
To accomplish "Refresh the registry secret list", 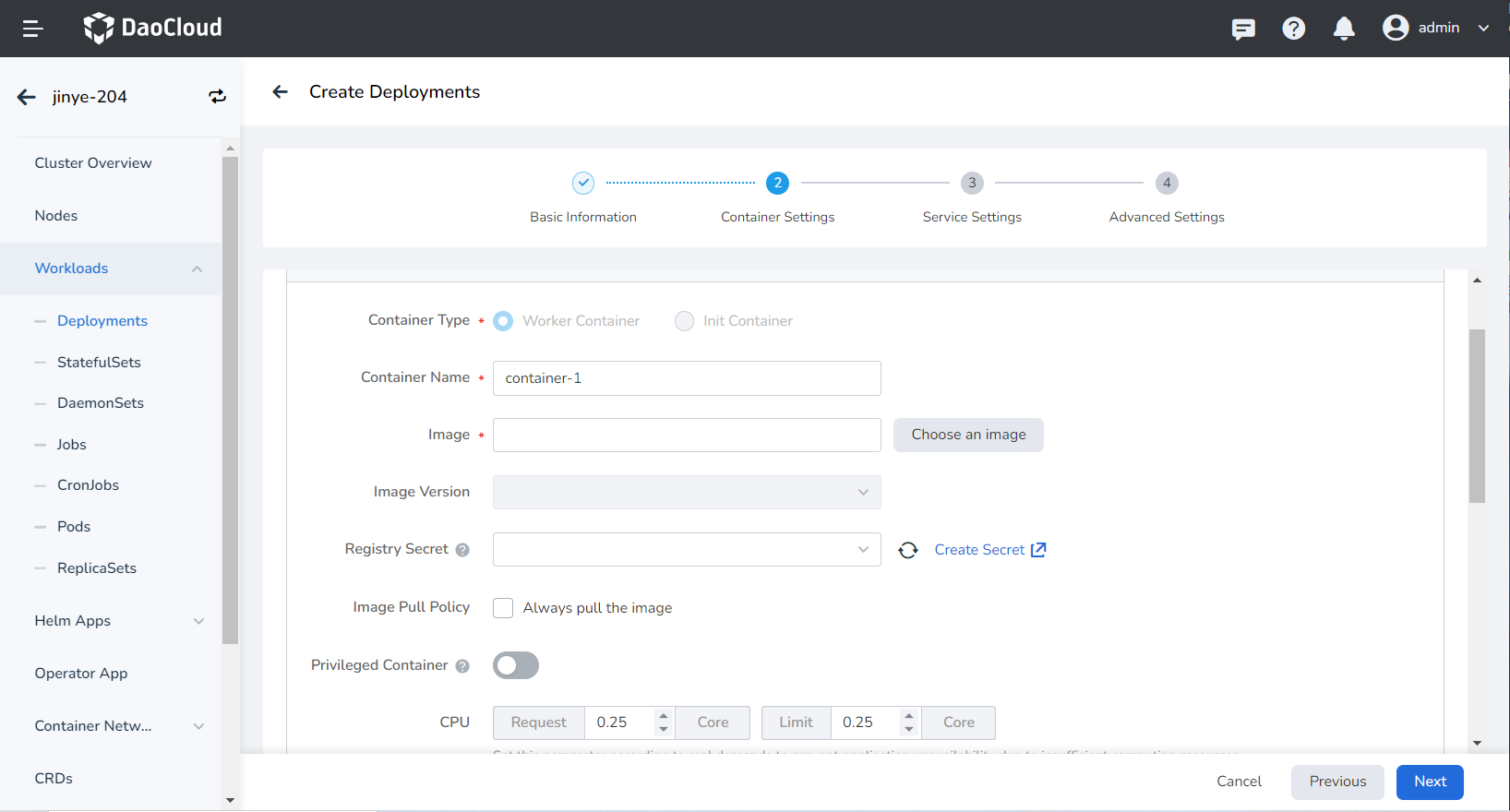I will tap(908, 550).
